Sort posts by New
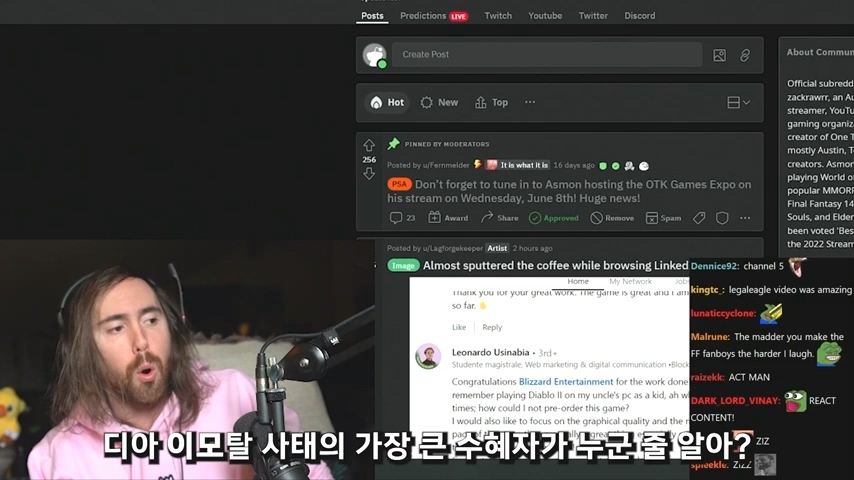This screenshot has width=854, height=480. pos(439,102)
